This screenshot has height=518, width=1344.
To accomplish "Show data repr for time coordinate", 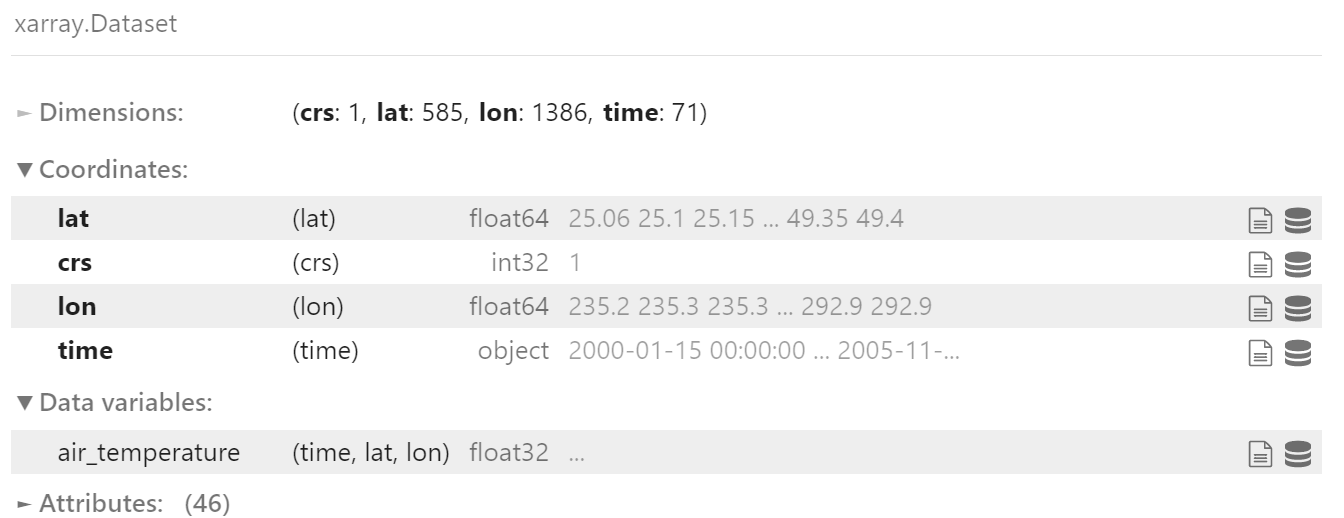I will click(1297, 351).
